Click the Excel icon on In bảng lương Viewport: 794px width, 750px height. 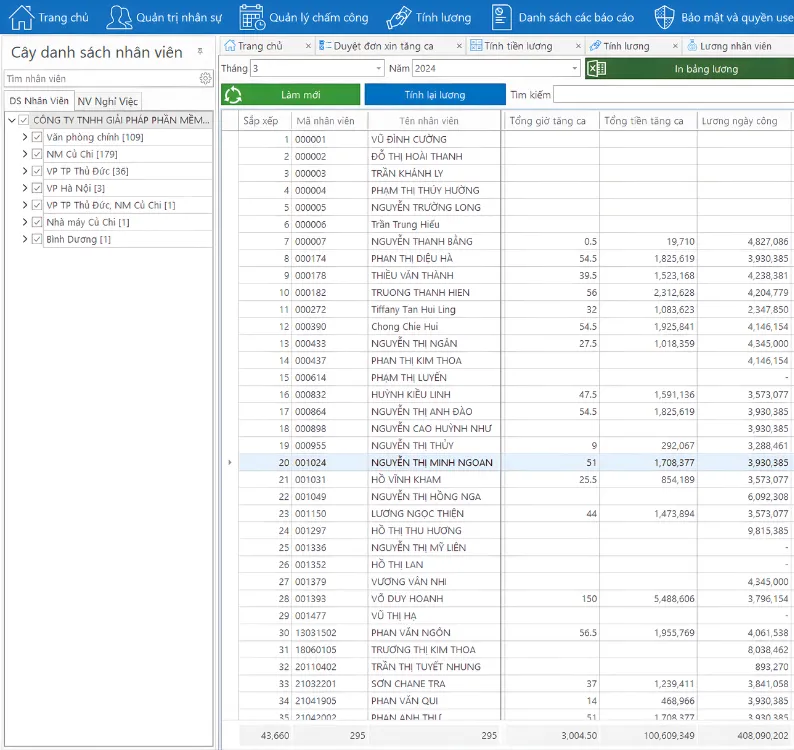tap(597, 69)
